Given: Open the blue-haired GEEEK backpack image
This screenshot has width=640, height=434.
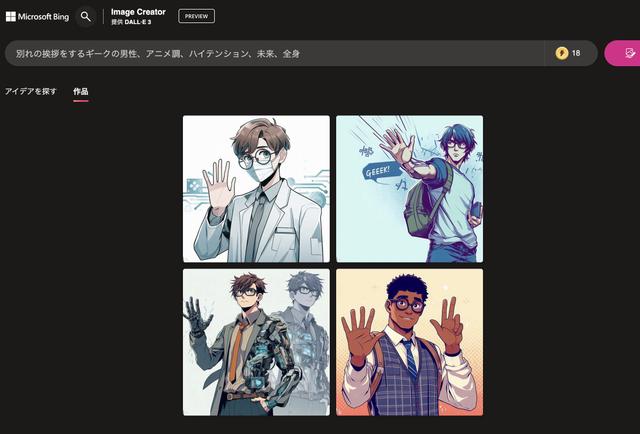Looking at the screenshot, I should click(409, 189).
